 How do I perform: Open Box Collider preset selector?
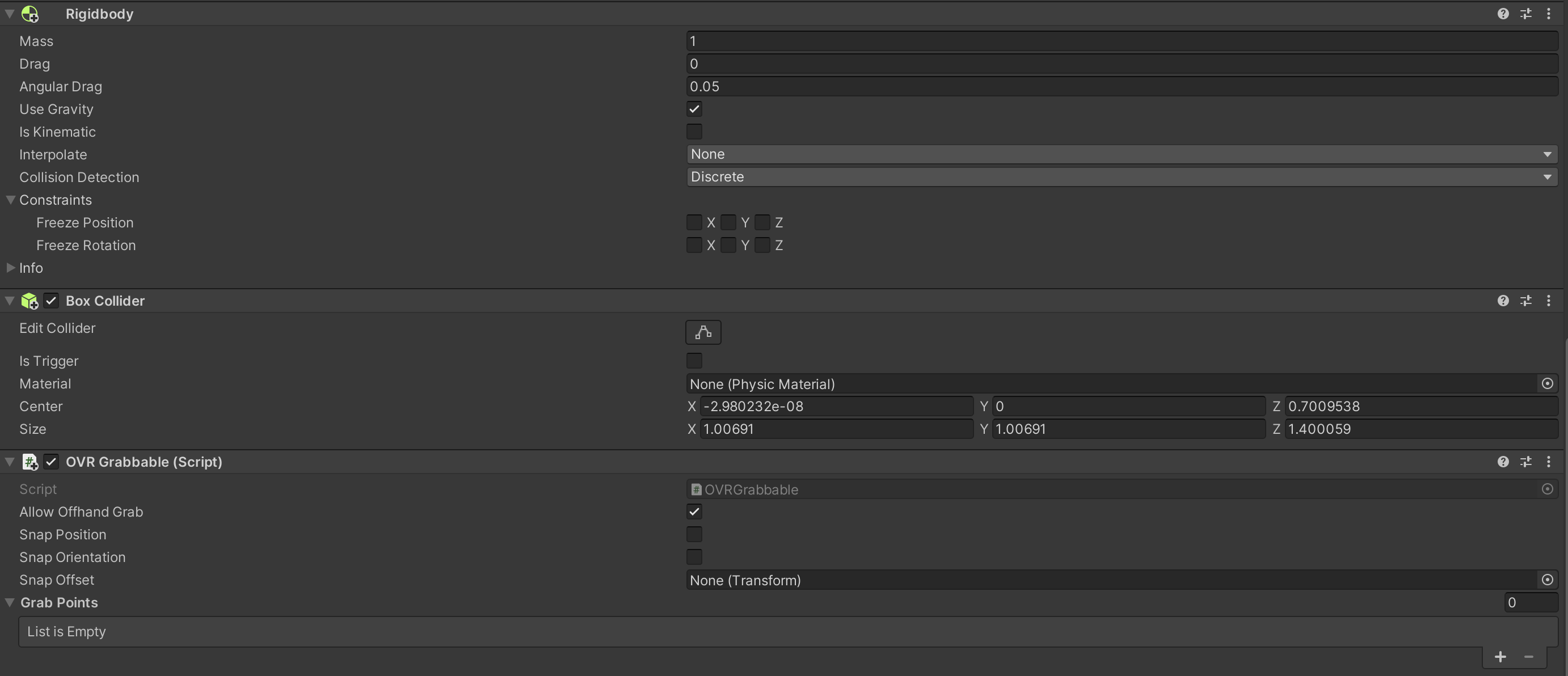point(1525,301)
